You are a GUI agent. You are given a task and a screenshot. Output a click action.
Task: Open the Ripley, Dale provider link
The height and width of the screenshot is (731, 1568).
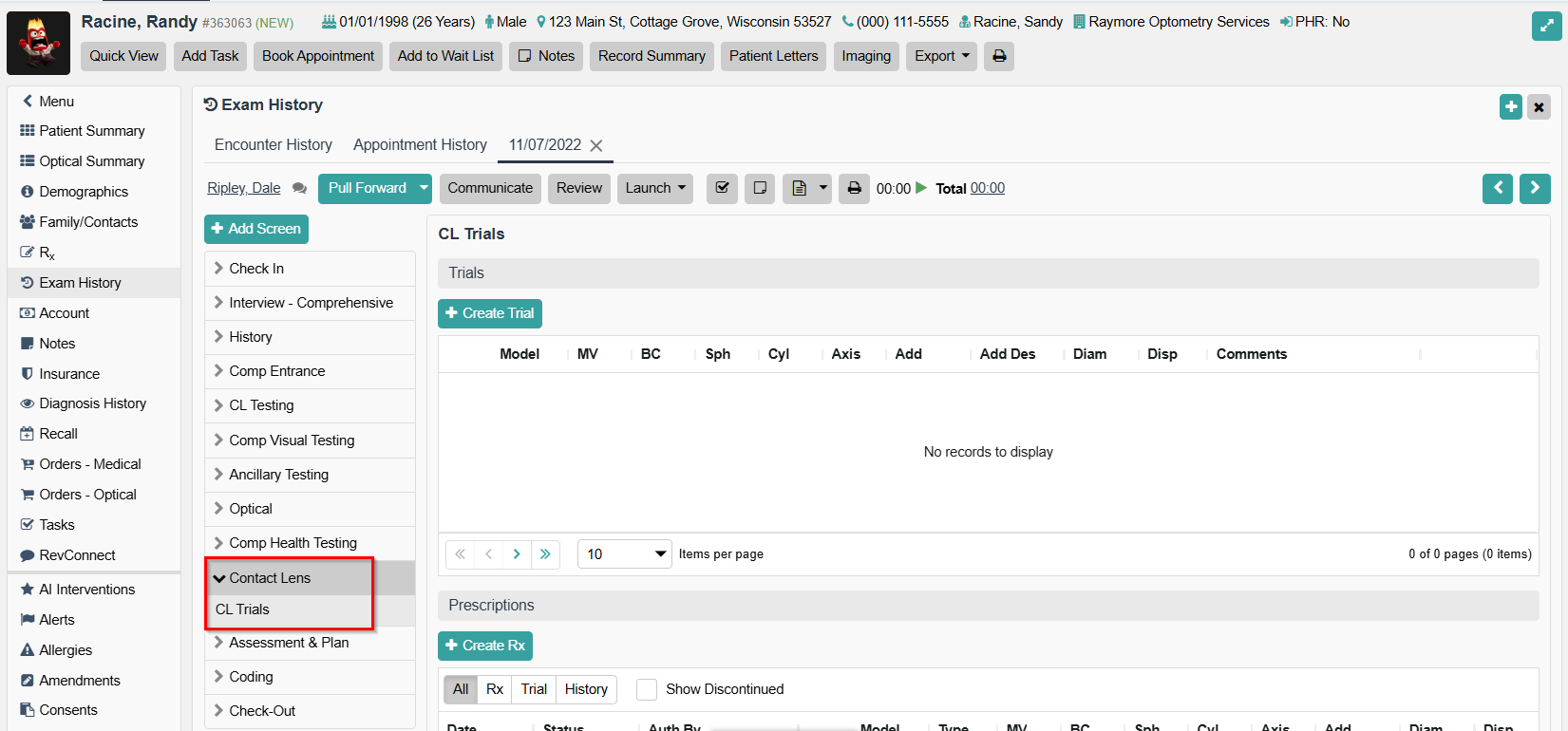point(244,188)
